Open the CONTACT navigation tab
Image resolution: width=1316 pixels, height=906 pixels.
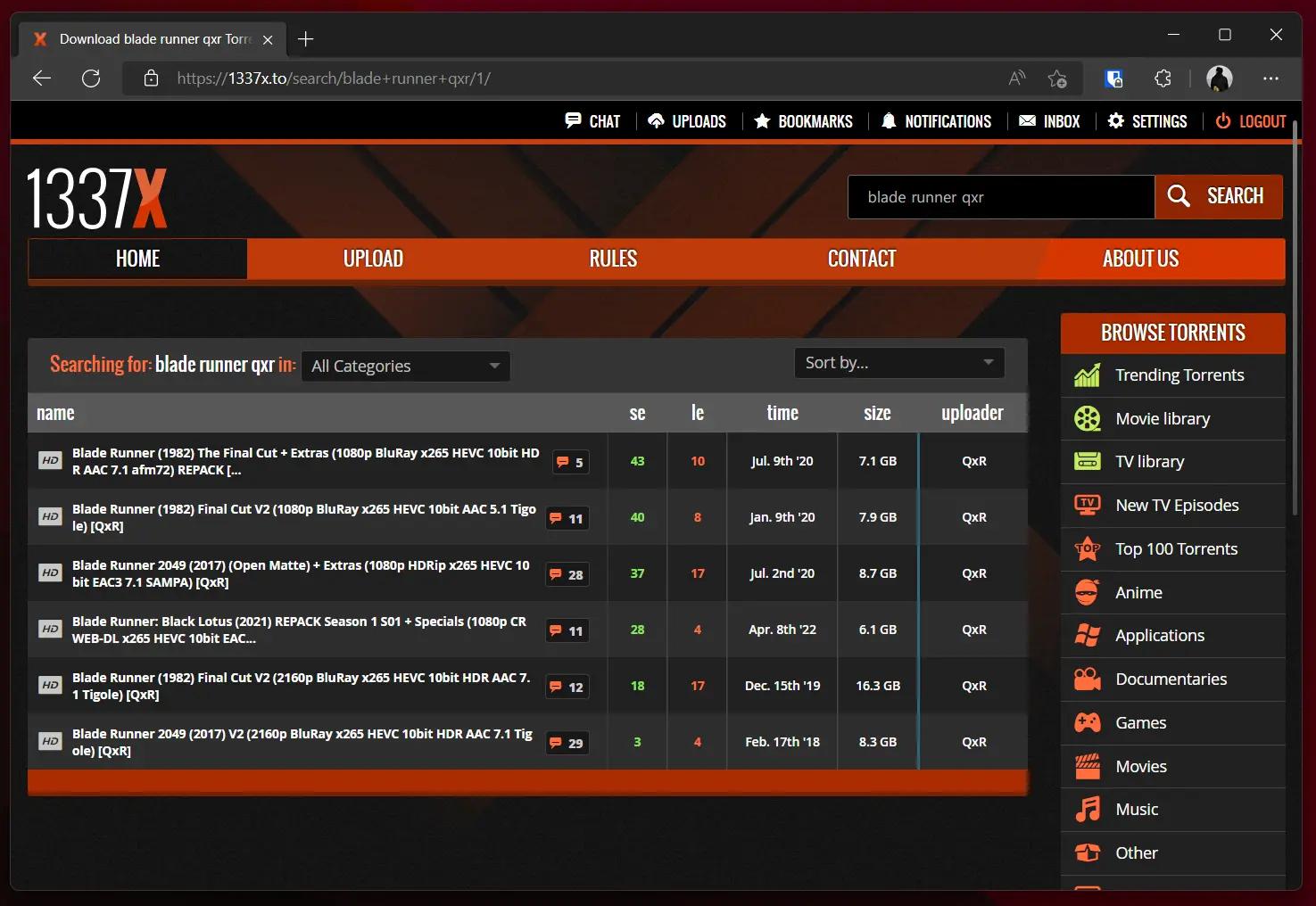click(862, 259)
